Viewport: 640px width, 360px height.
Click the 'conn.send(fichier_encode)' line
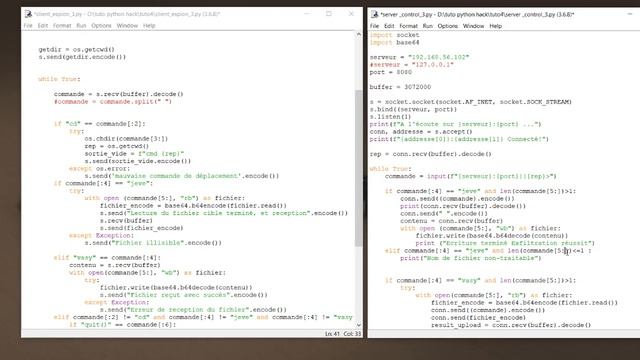[478, 317]
